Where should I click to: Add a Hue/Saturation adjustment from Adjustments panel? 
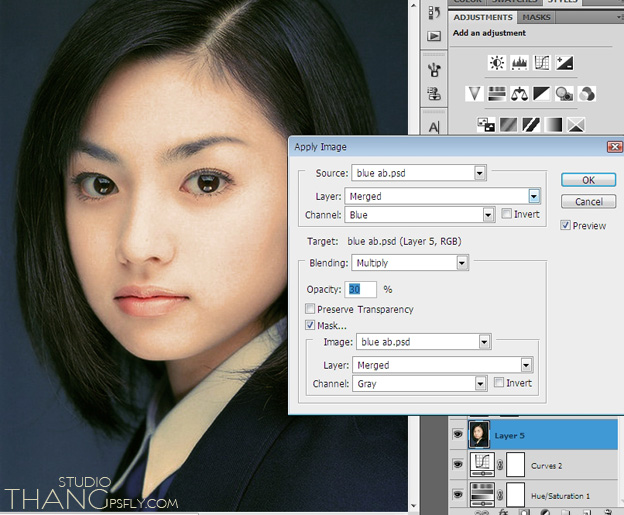pos(497,94)
